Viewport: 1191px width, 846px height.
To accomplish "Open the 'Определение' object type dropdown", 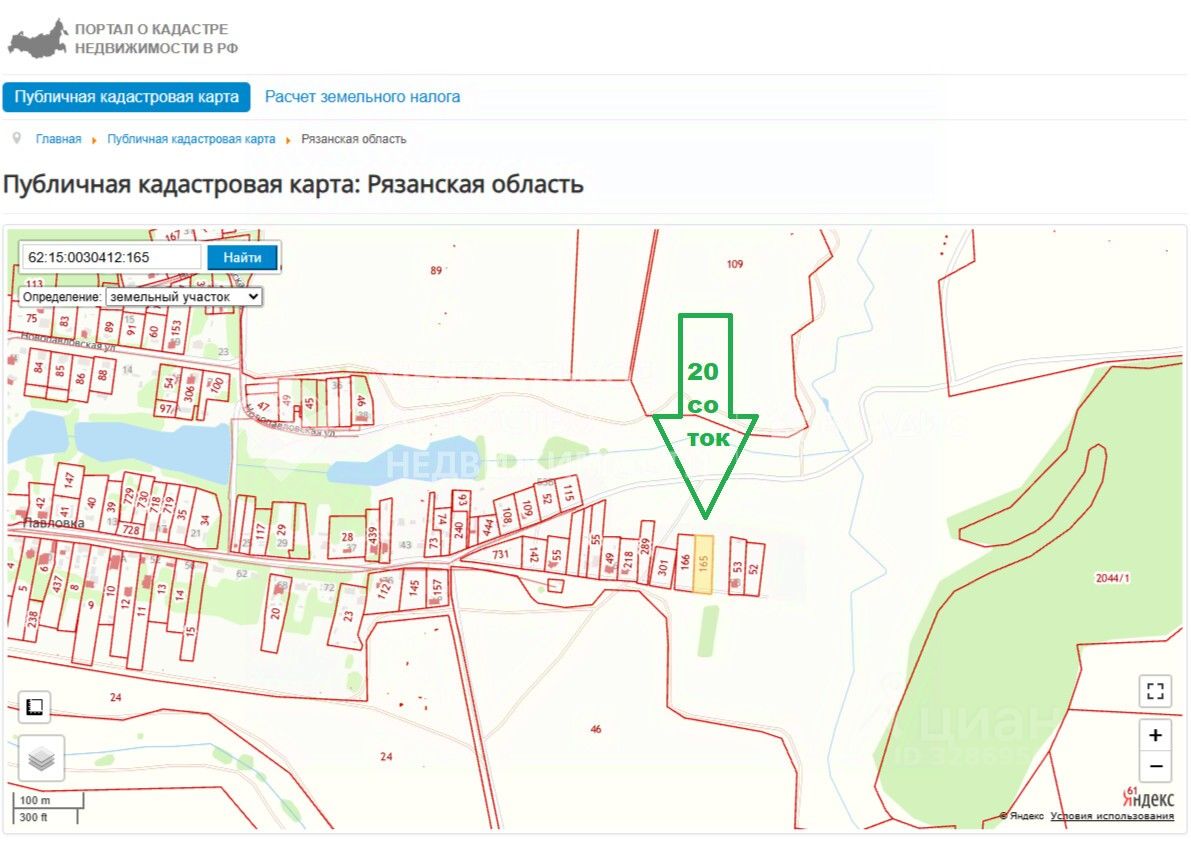I will click(184, 297).
